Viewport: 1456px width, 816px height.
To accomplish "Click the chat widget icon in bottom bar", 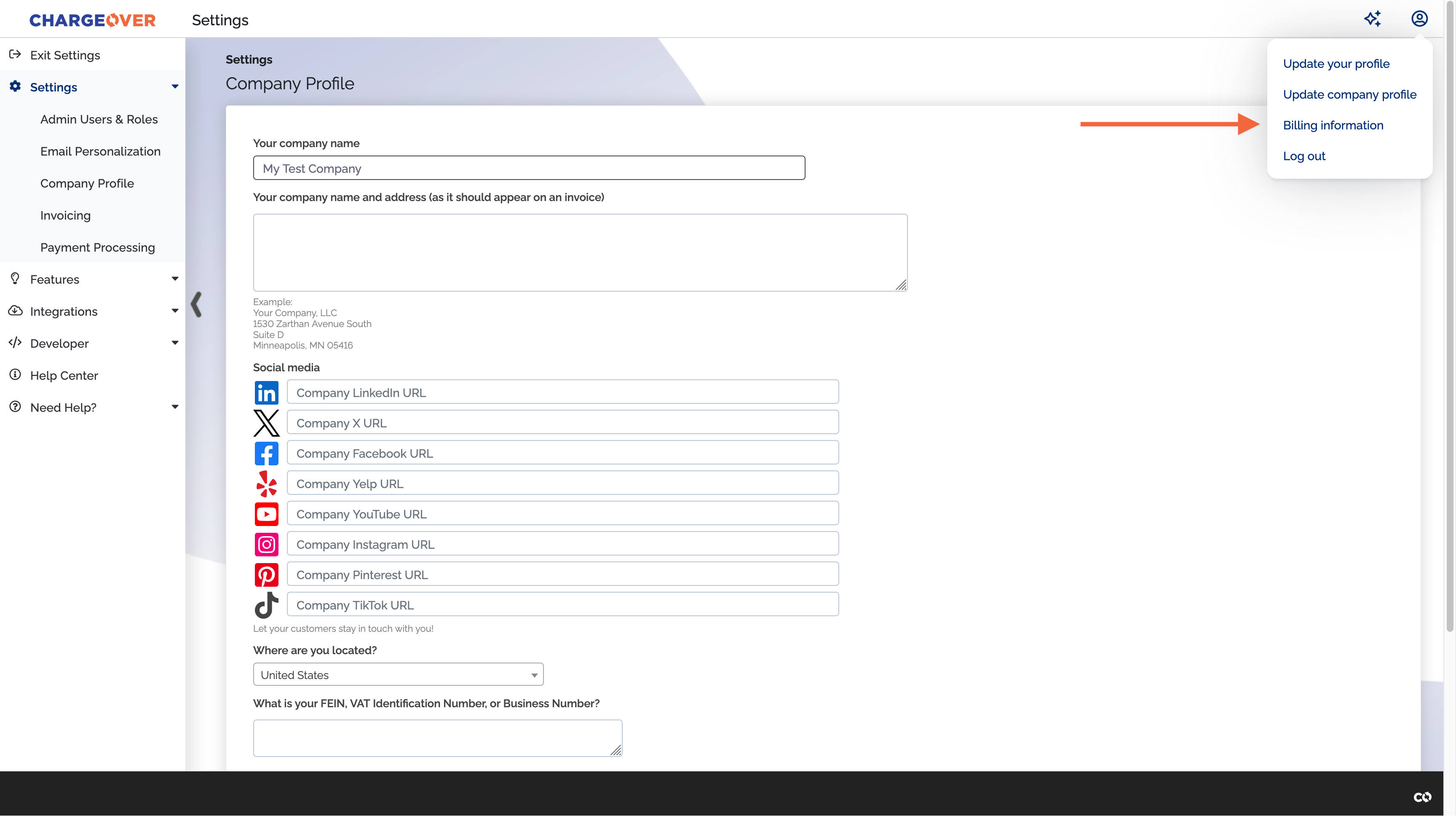I will (x=1422, y=797).
